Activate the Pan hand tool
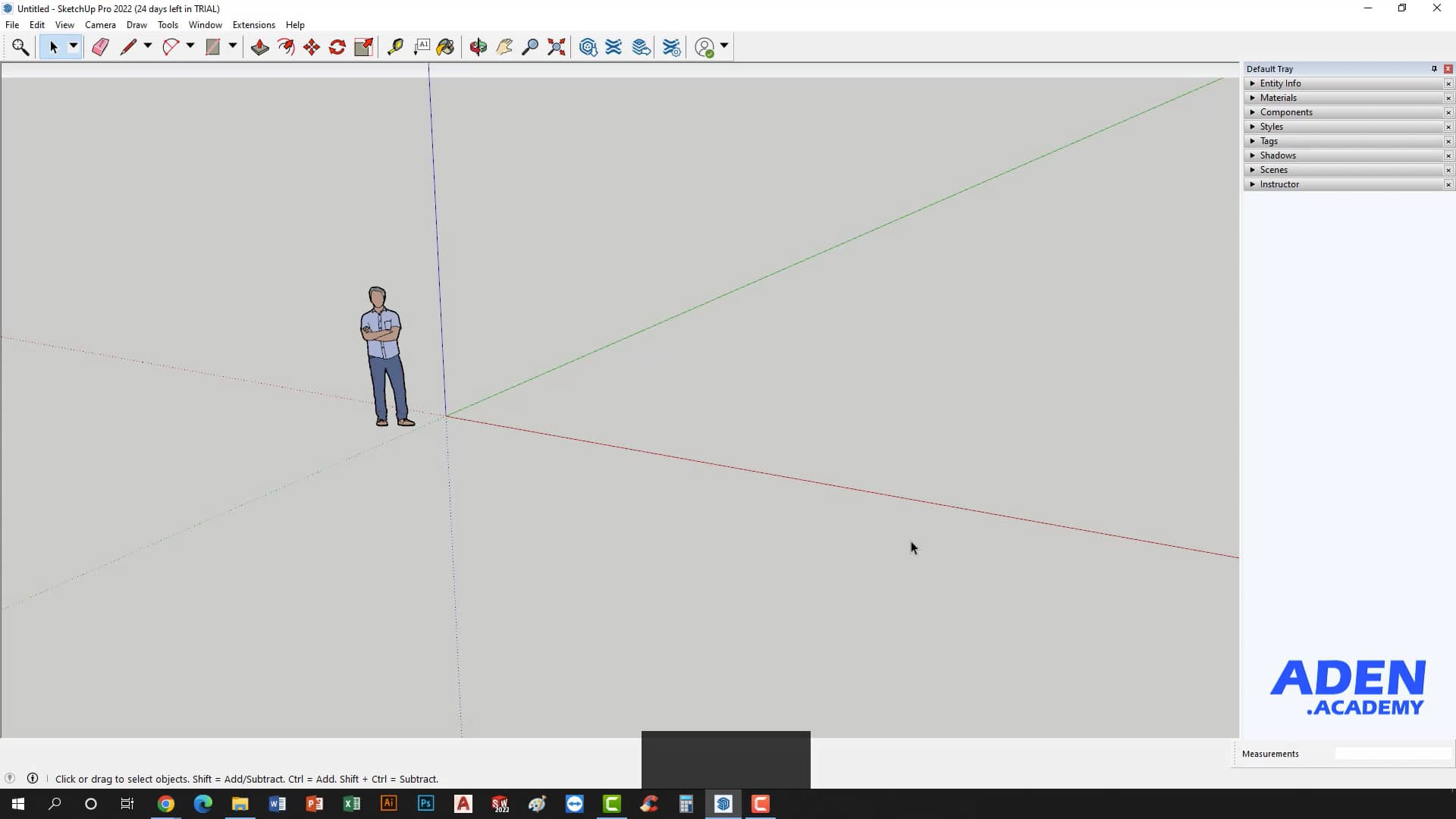The width and height of the screenshot is (1456, 819). pyautogui.click(x=504, y=46)
